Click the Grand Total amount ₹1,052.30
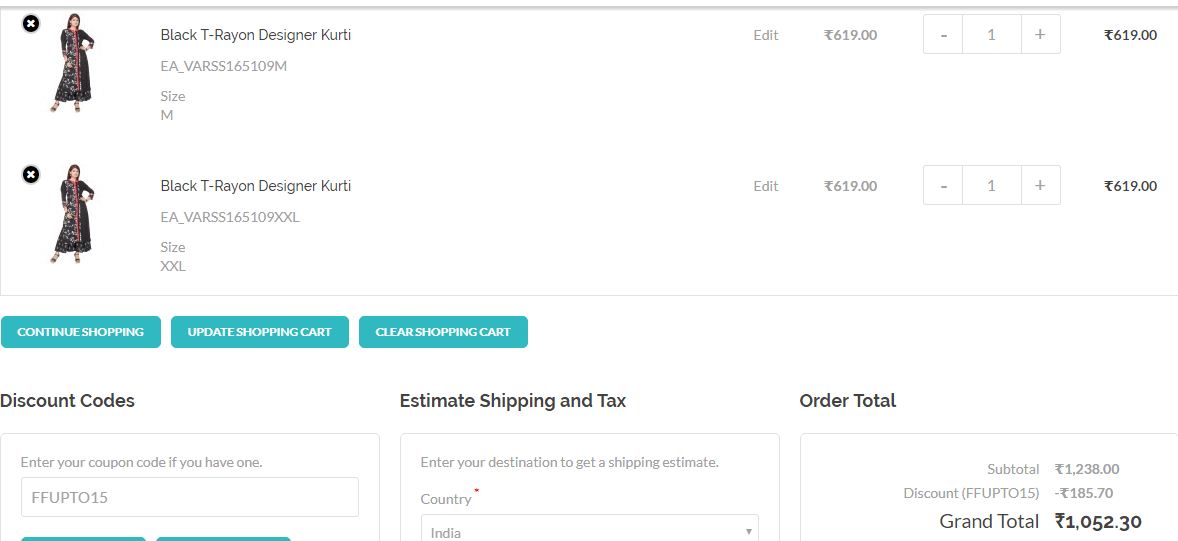This screenshot has width=1178, height=541. 1097,521
